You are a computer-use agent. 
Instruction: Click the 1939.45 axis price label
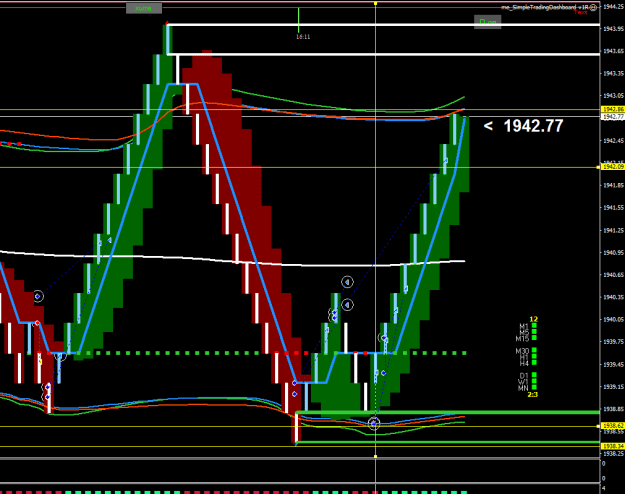pyautogui.click(x=613, y=364)
